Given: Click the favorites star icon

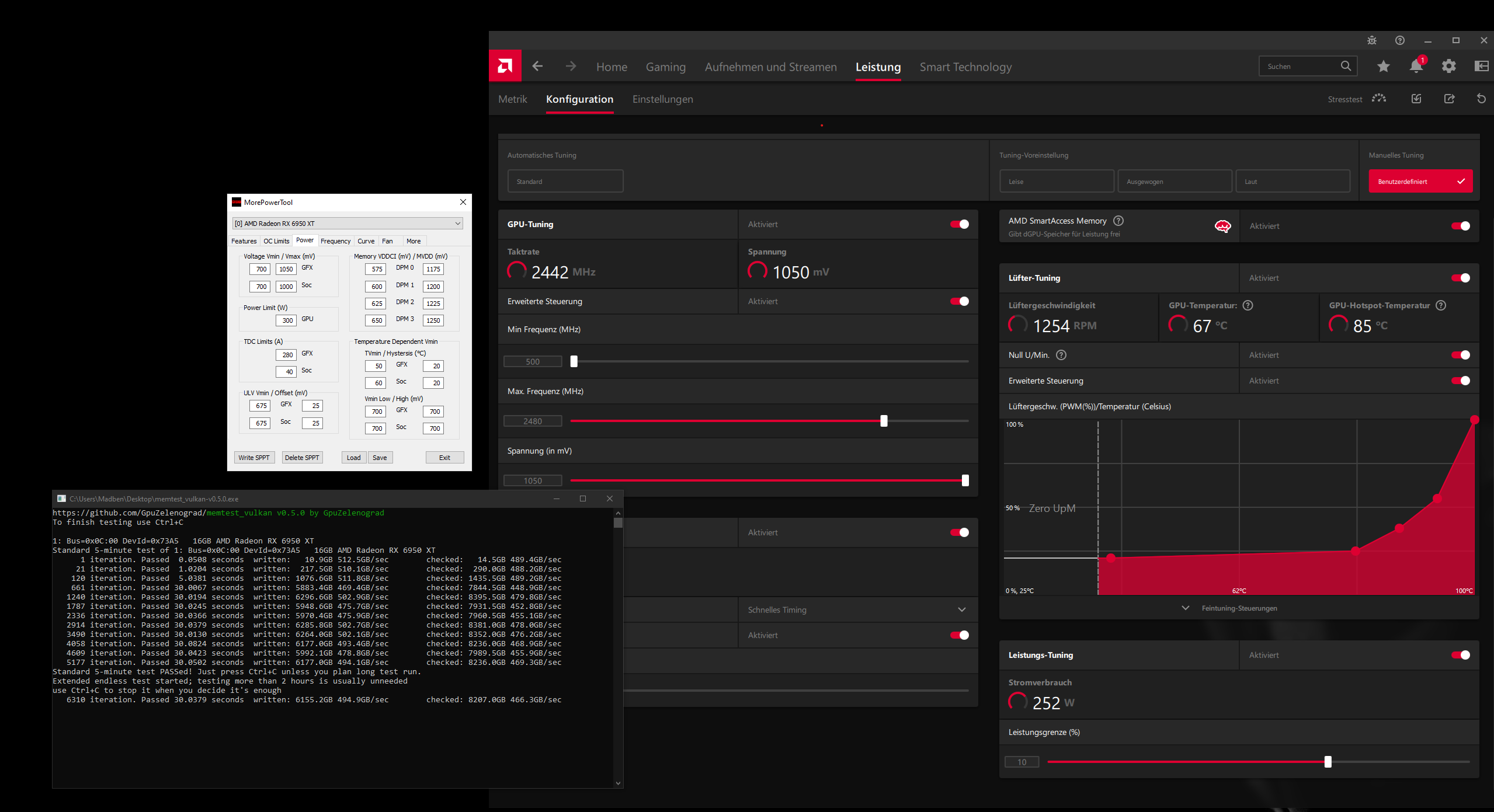Looking at the screenshot, I should click(1383, 67).
